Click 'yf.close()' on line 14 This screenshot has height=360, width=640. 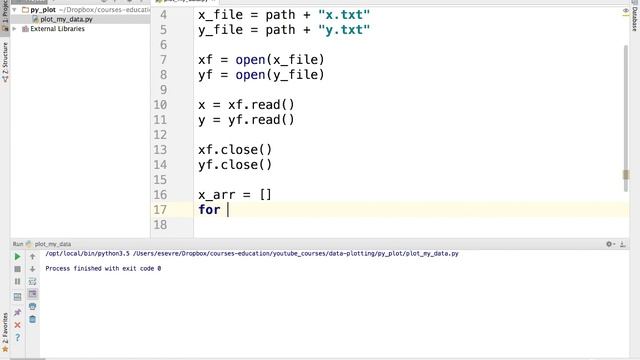pyautogui.click(x=235, y=165)
